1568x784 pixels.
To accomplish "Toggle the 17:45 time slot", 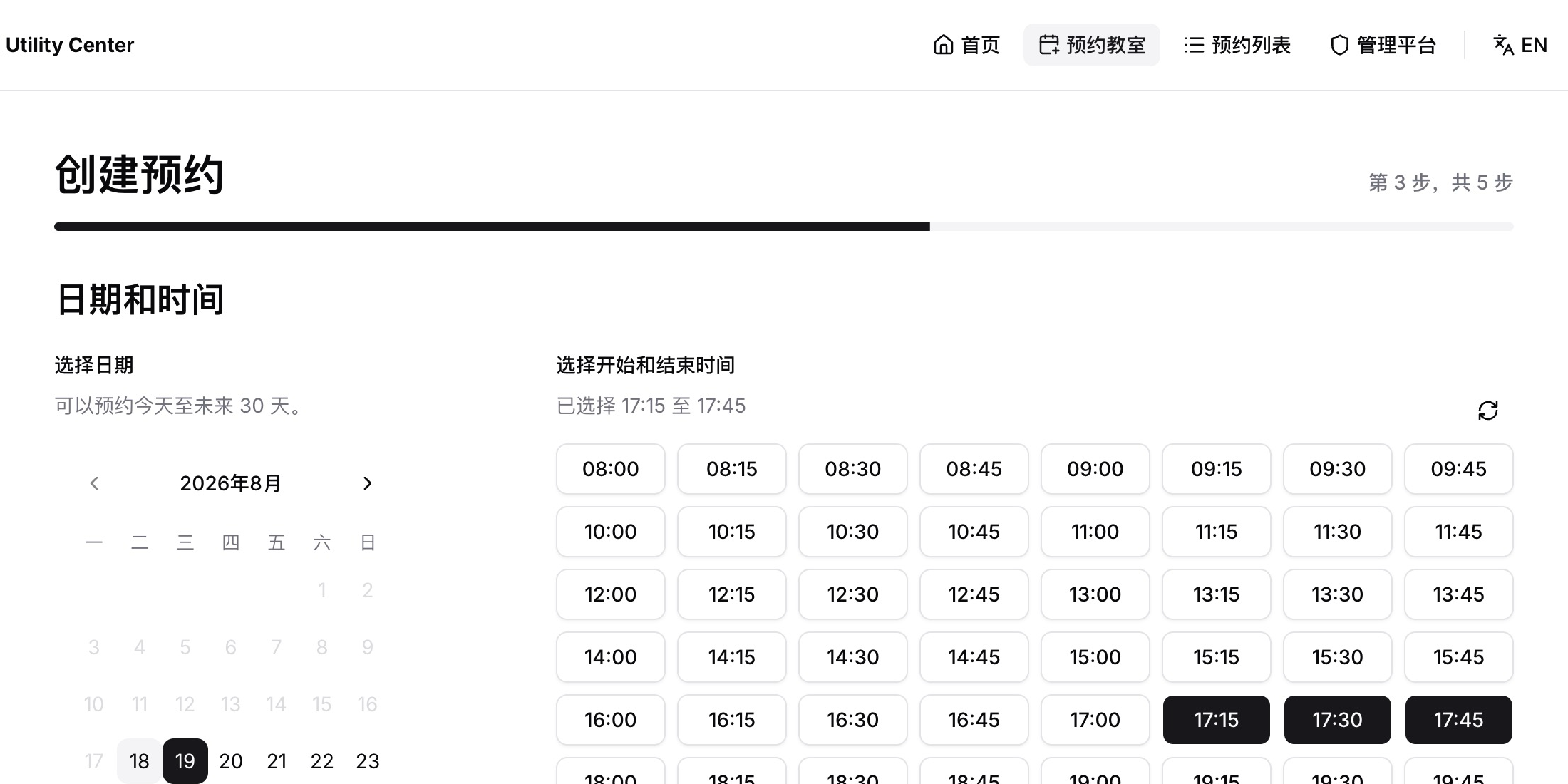I will click(1459, 720).
